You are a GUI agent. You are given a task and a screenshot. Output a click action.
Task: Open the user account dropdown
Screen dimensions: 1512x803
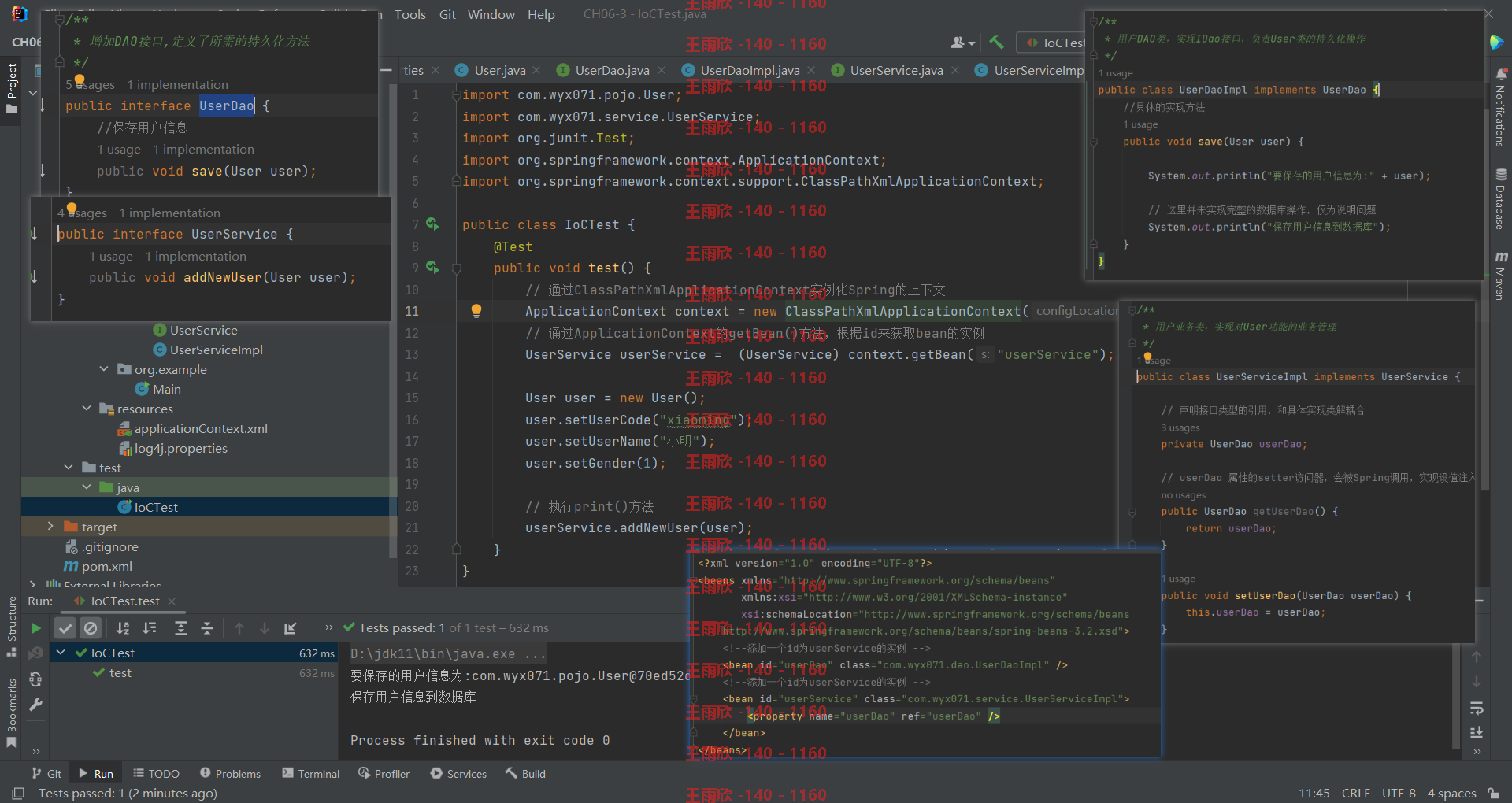point(962,43)
